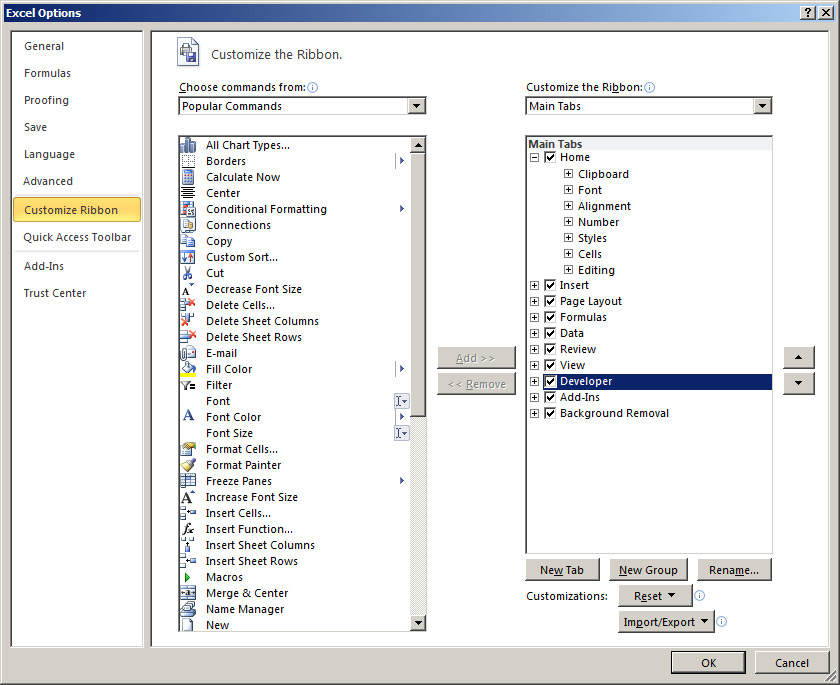Click the Copy command icon

[x=188, y=241]
